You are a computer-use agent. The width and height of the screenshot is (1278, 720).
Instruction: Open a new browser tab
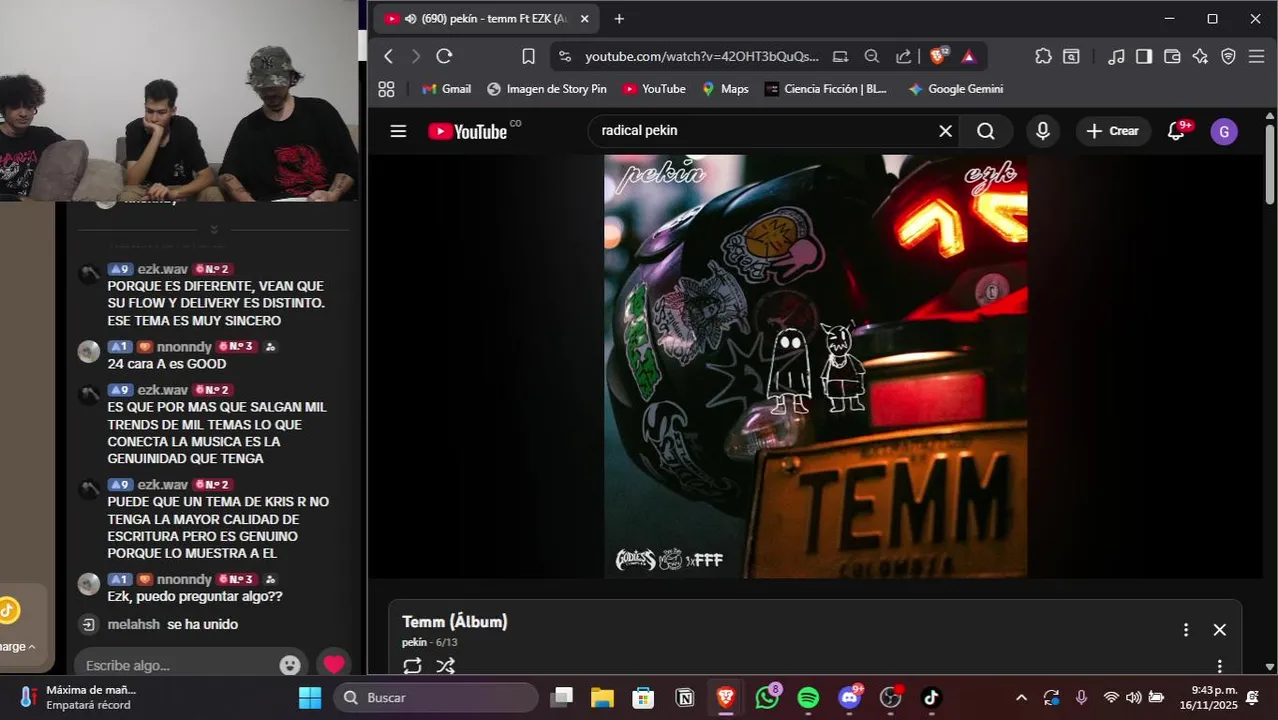click(x=619, y=19)
